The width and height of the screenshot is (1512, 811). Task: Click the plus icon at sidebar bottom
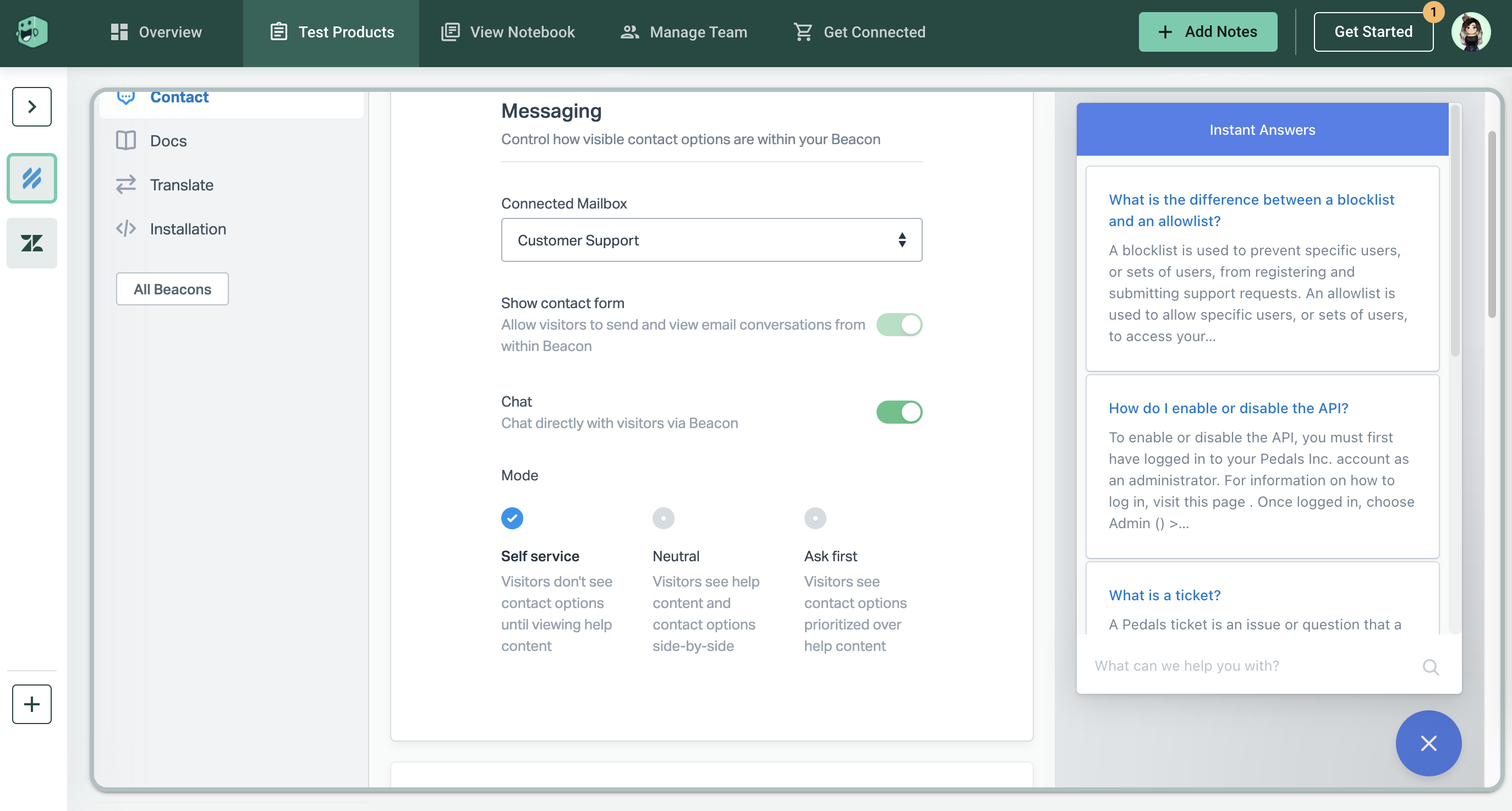[x=32, y=704]
